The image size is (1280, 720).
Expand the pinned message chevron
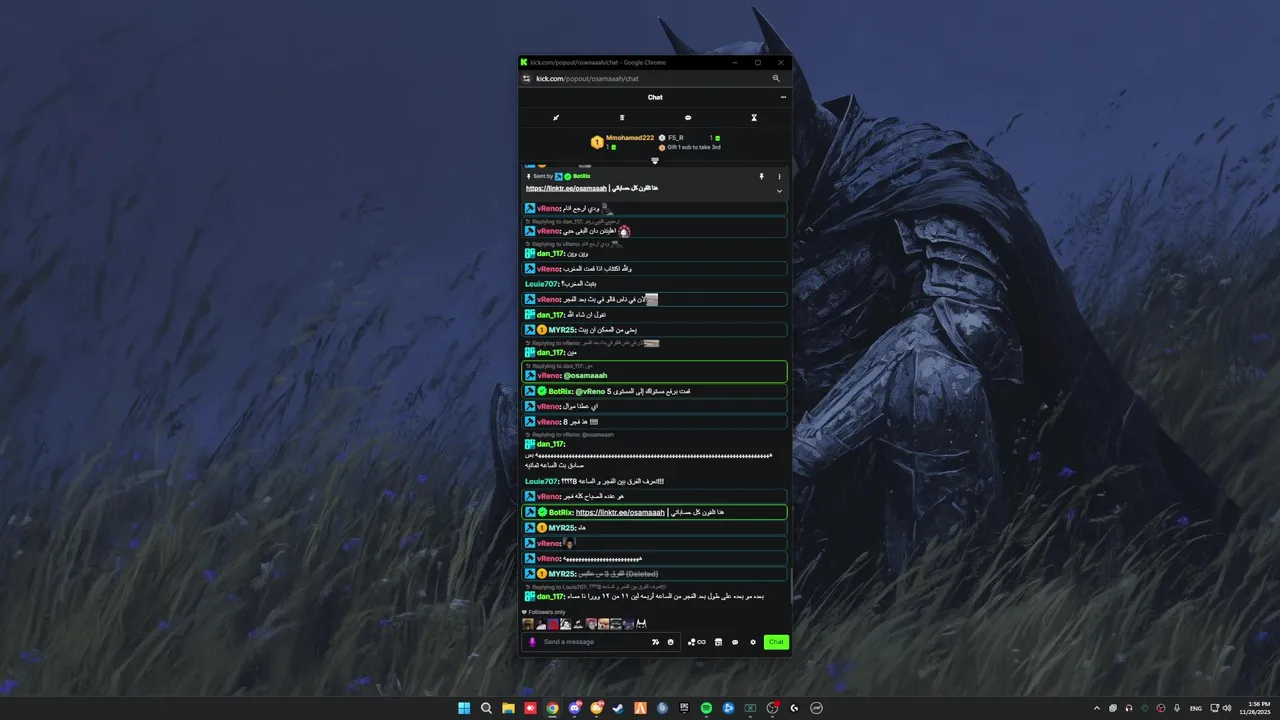coord(780,190)
